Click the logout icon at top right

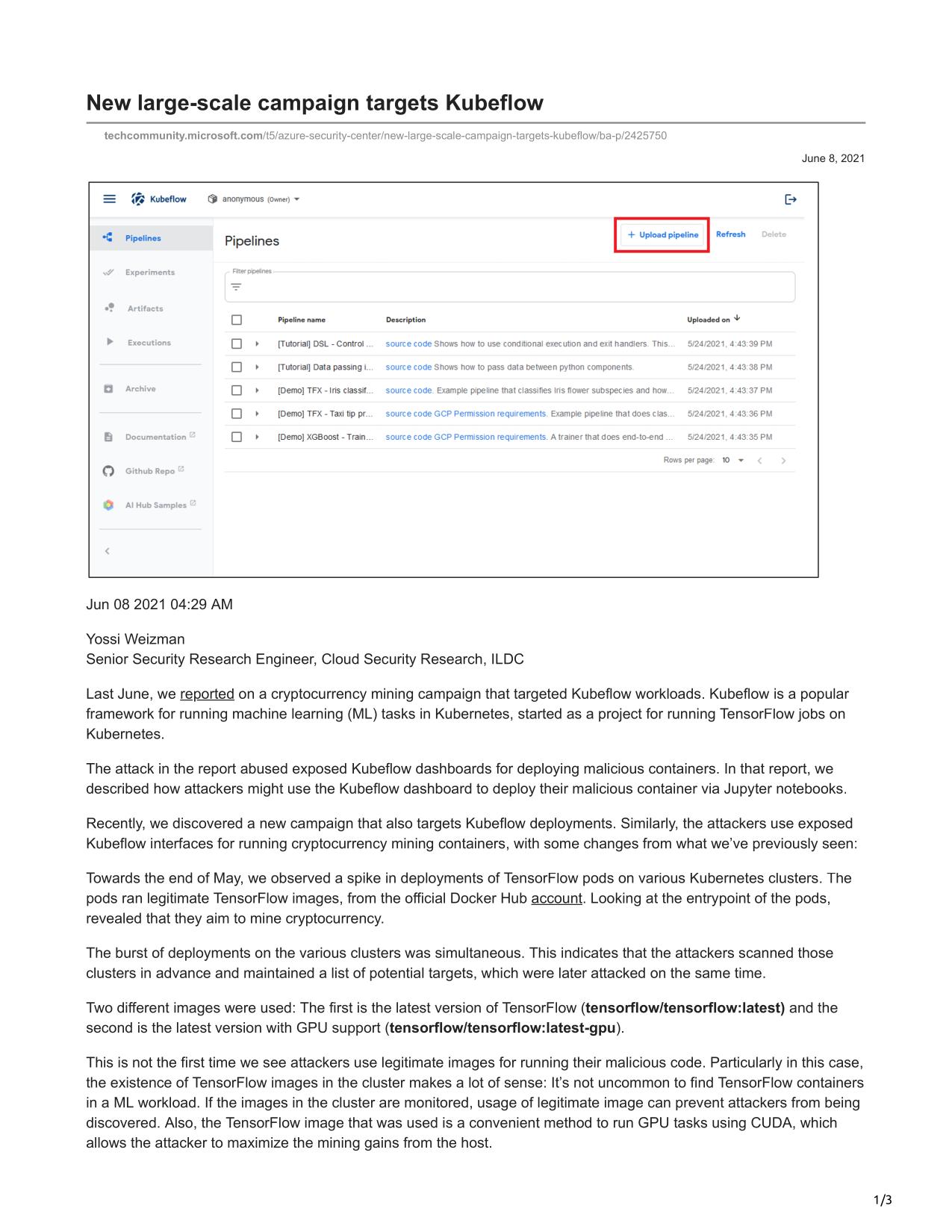point(791,199)
